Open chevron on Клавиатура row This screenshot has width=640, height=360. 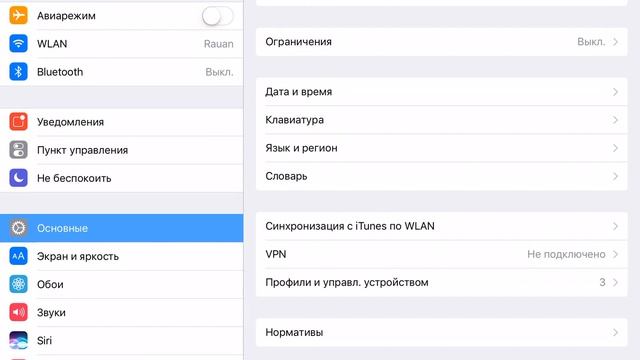[615, 120]
